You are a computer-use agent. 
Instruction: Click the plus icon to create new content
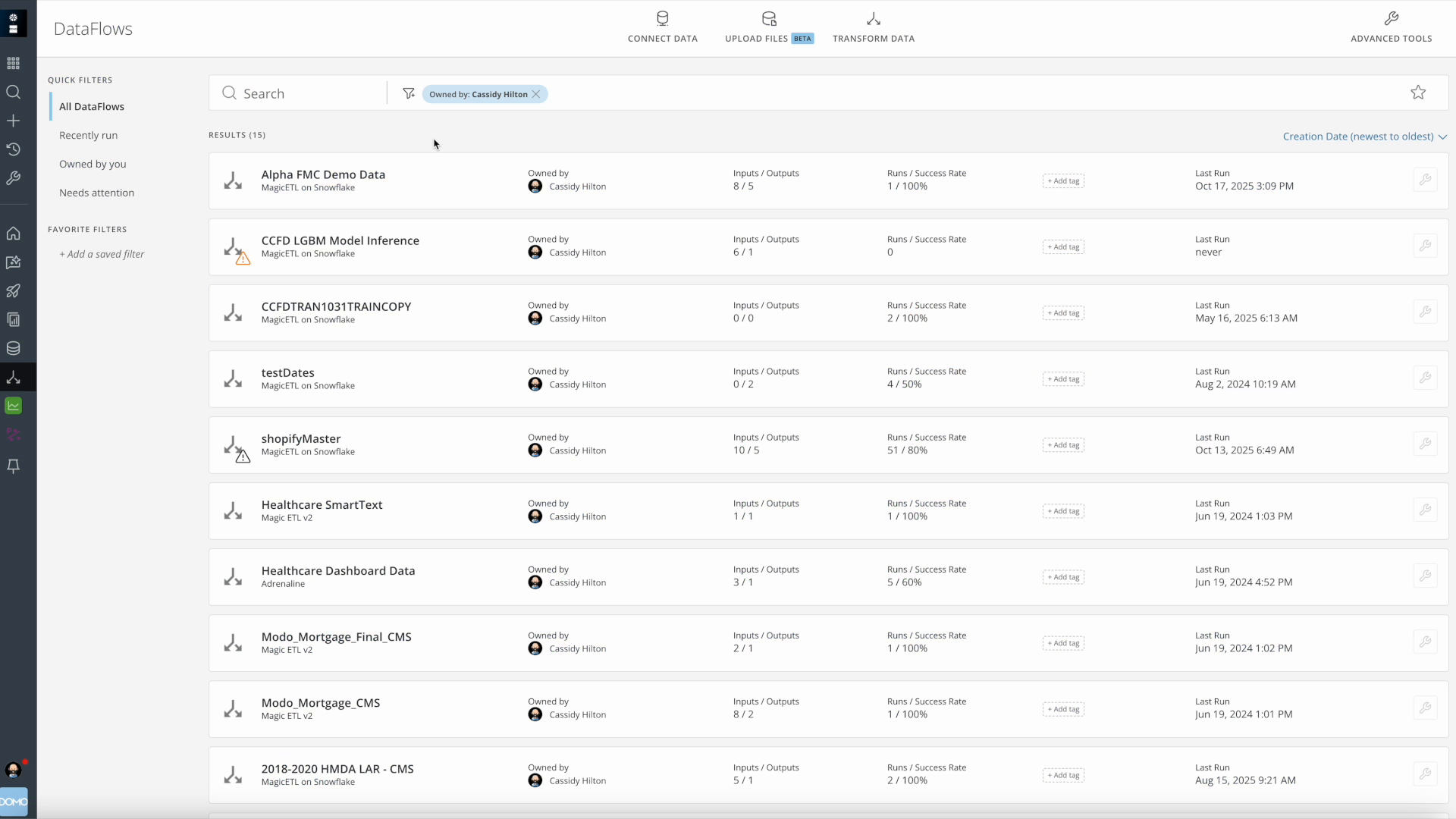(13, 120)
